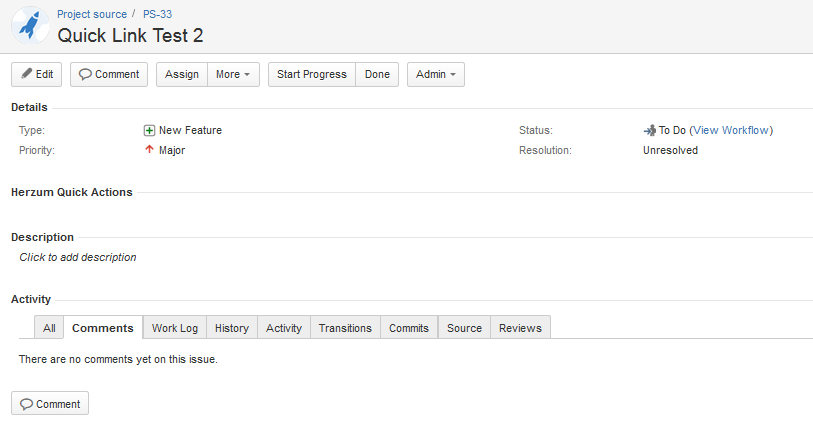Screen dimensions: 813x425
Task: Open the More dropdown menu
Action: point(233,75)
